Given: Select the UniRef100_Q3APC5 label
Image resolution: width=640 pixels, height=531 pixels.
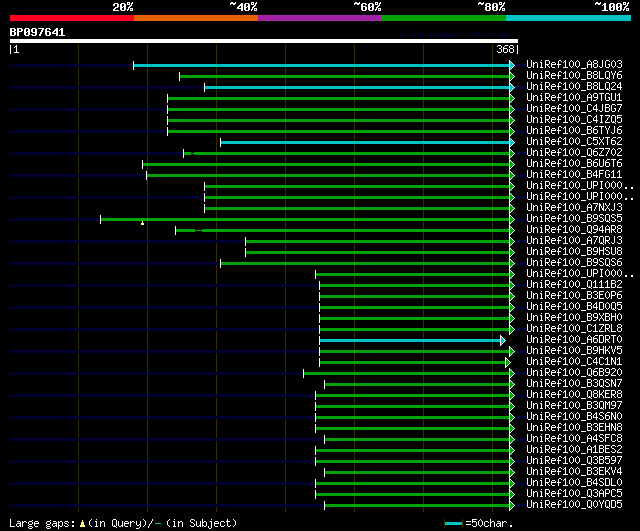Looking at the screenshot, I should [574, 494].
